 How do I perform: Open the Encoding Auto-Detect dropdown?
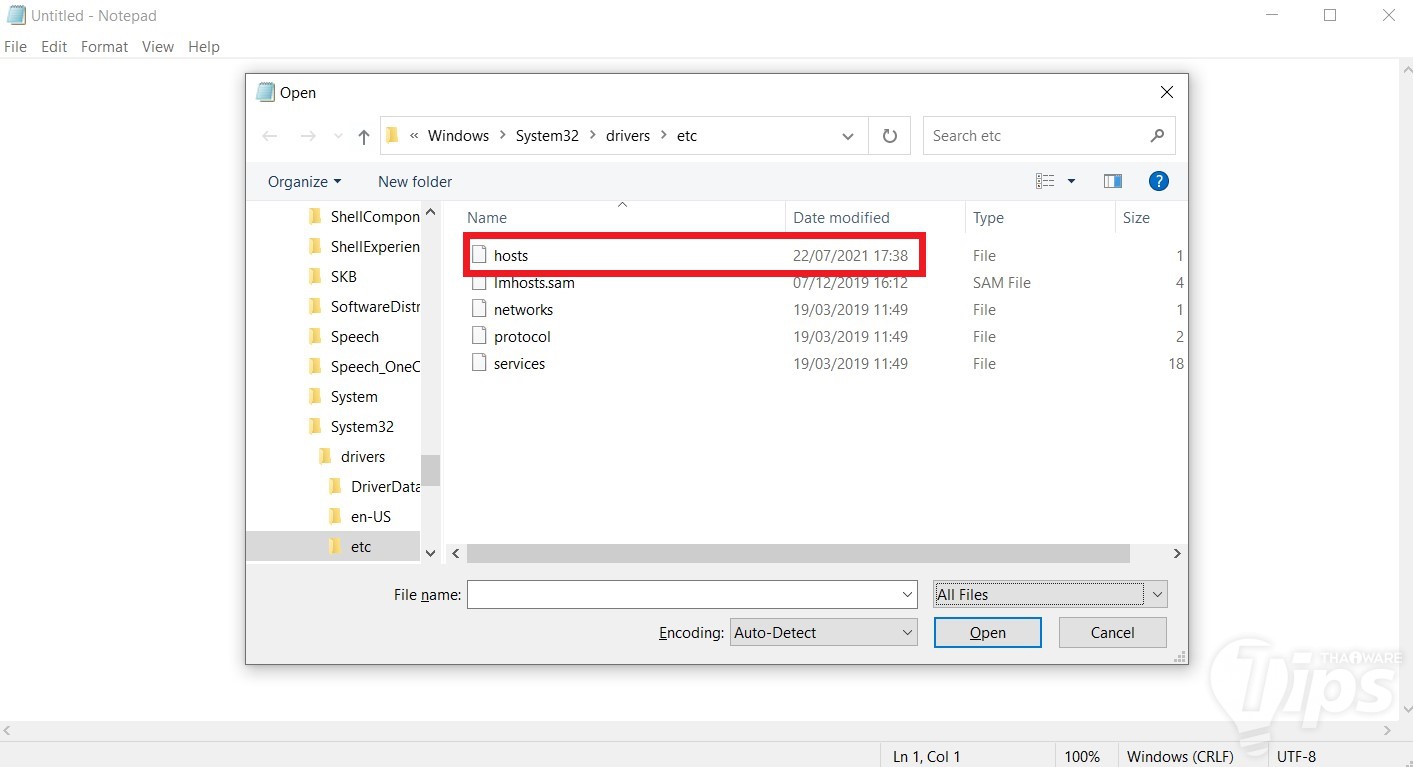(823, 632)
